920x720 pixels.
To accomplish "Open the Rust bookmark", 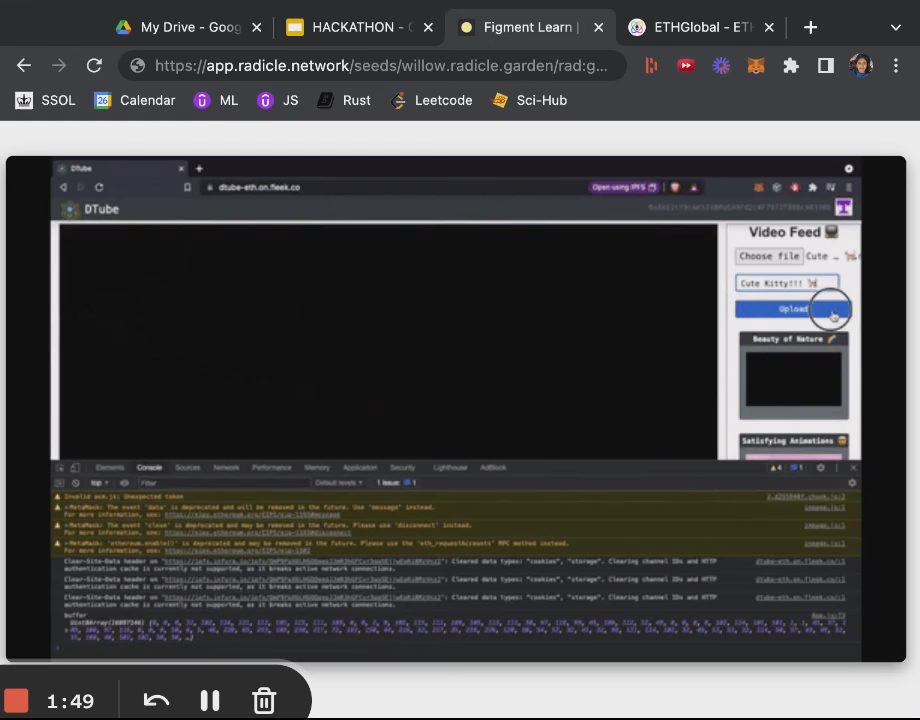I will coord(343,100).
